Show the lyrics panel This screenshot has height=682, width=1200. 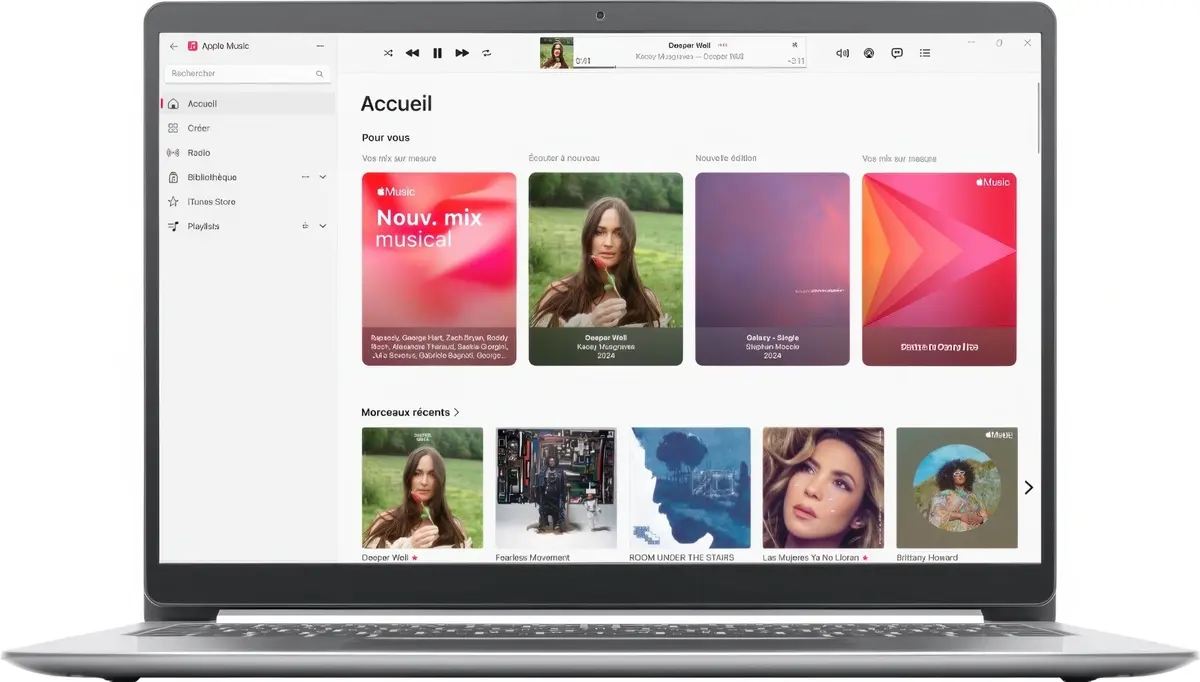897,53
